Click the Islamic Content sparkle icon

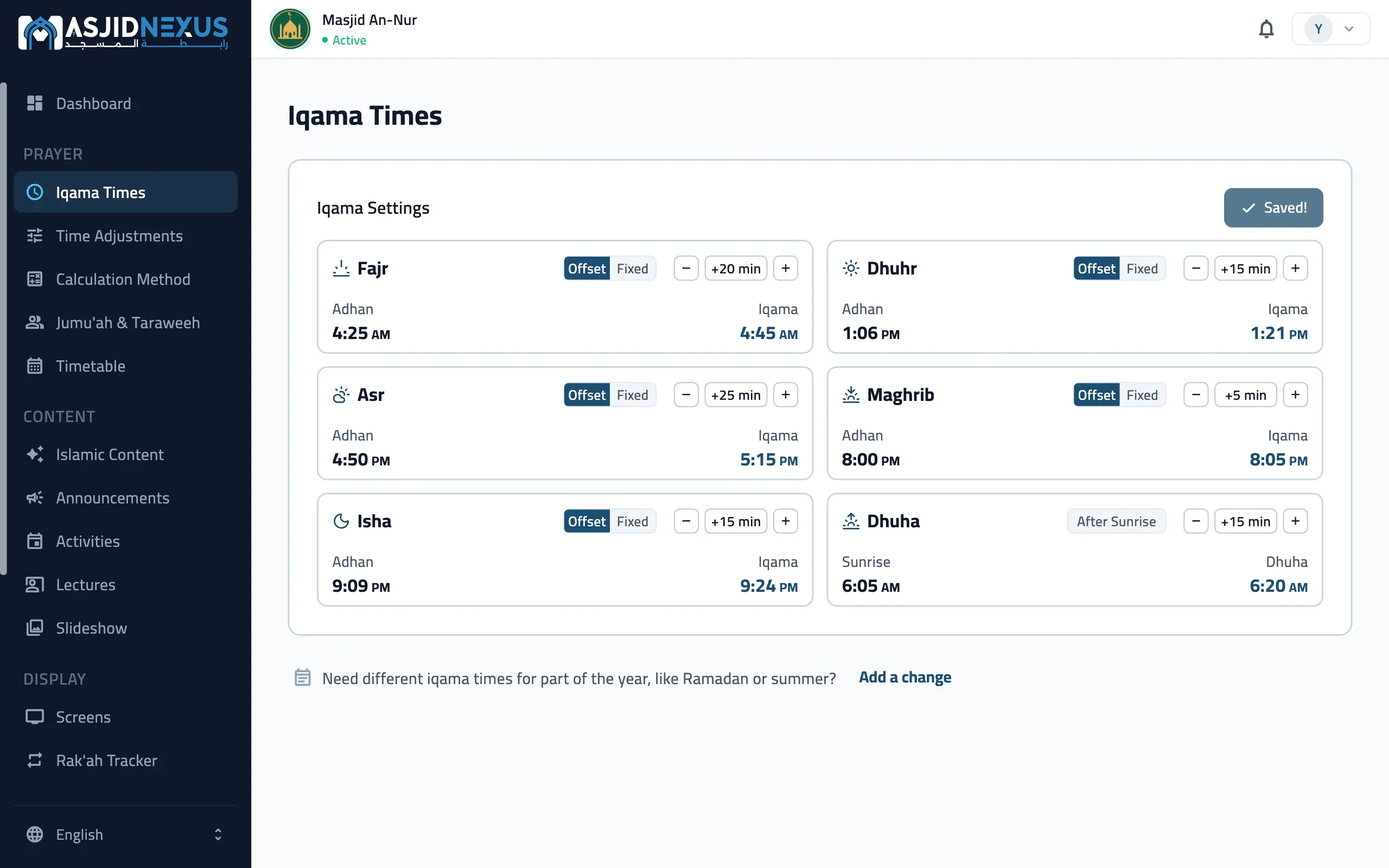[x=35, y=454]
